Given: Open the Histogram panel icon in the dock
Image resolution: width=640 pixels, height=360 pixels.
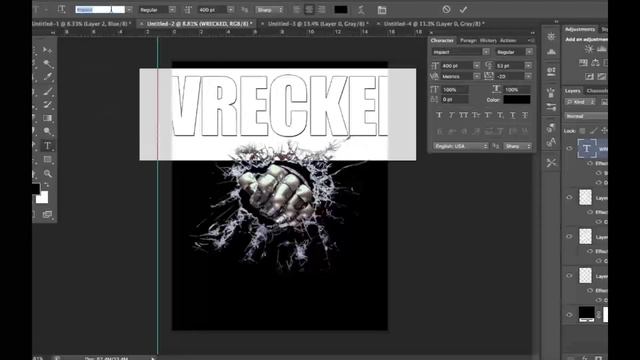Looking at the screenshot, I should [551, 52].
